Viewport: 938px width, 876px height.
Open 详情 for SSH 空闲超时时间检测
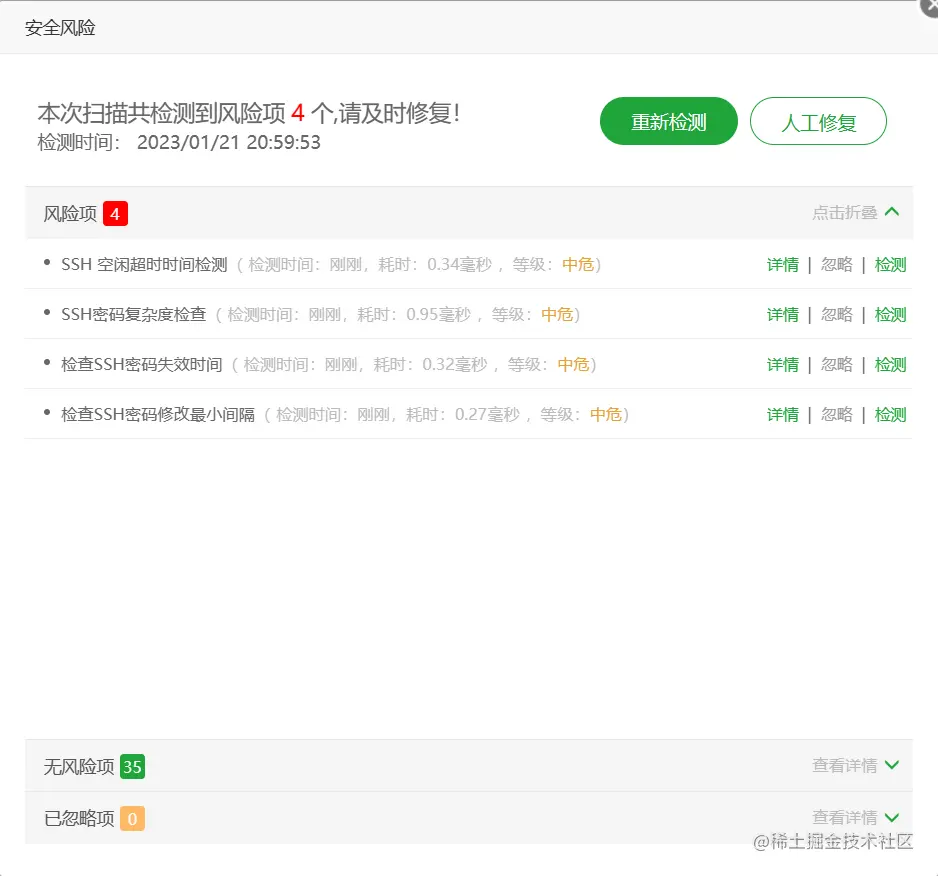pos(782,264)
